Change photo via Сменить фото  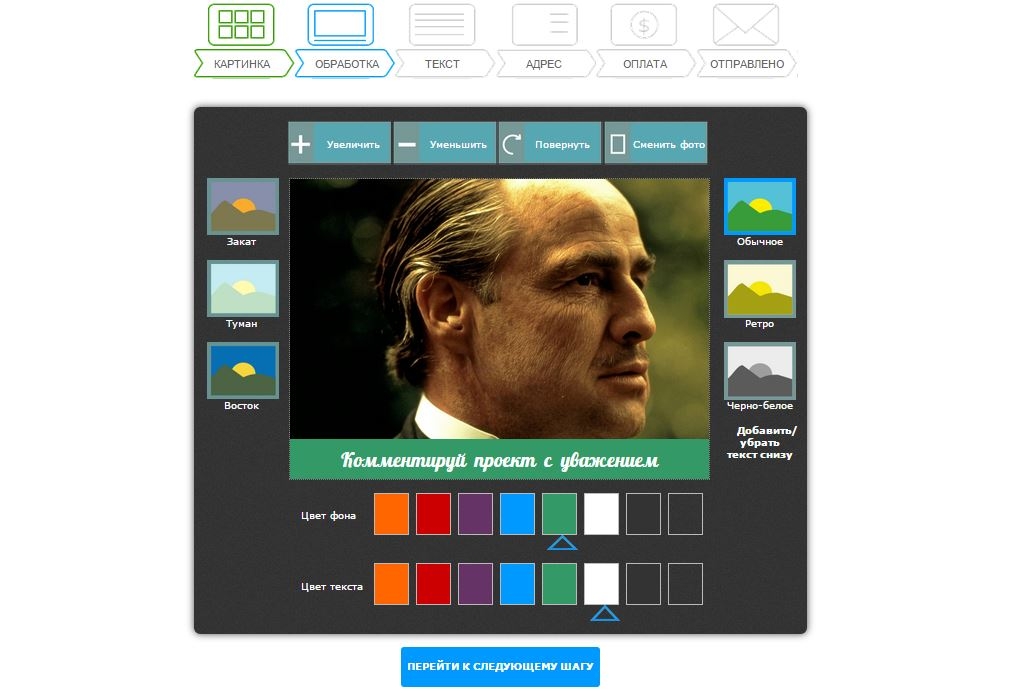655,143
